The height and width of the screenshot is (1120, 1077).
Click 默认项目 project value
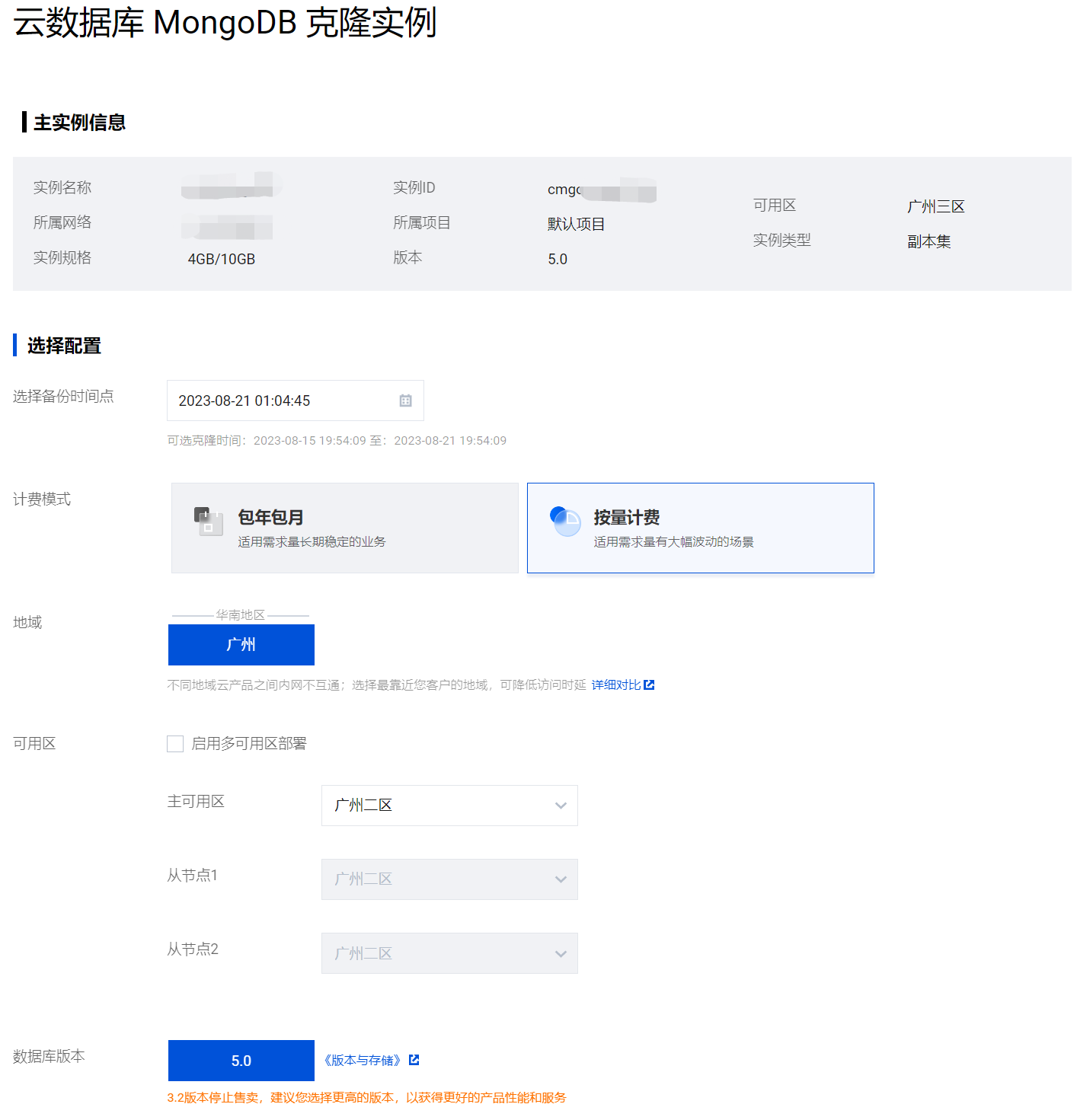(577, 224)
